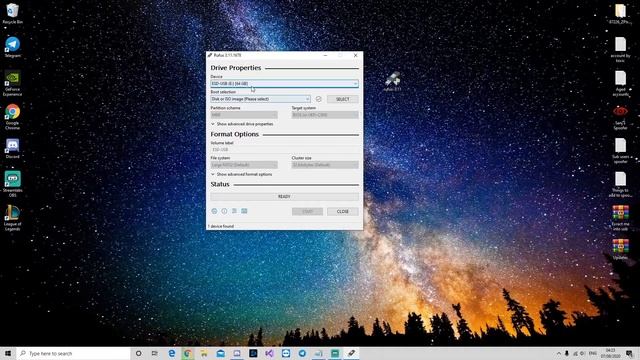Screen dimensions: 640x360
Task: Select the 'Extract me into usb' archive
Action: click(x=620, y=218)
